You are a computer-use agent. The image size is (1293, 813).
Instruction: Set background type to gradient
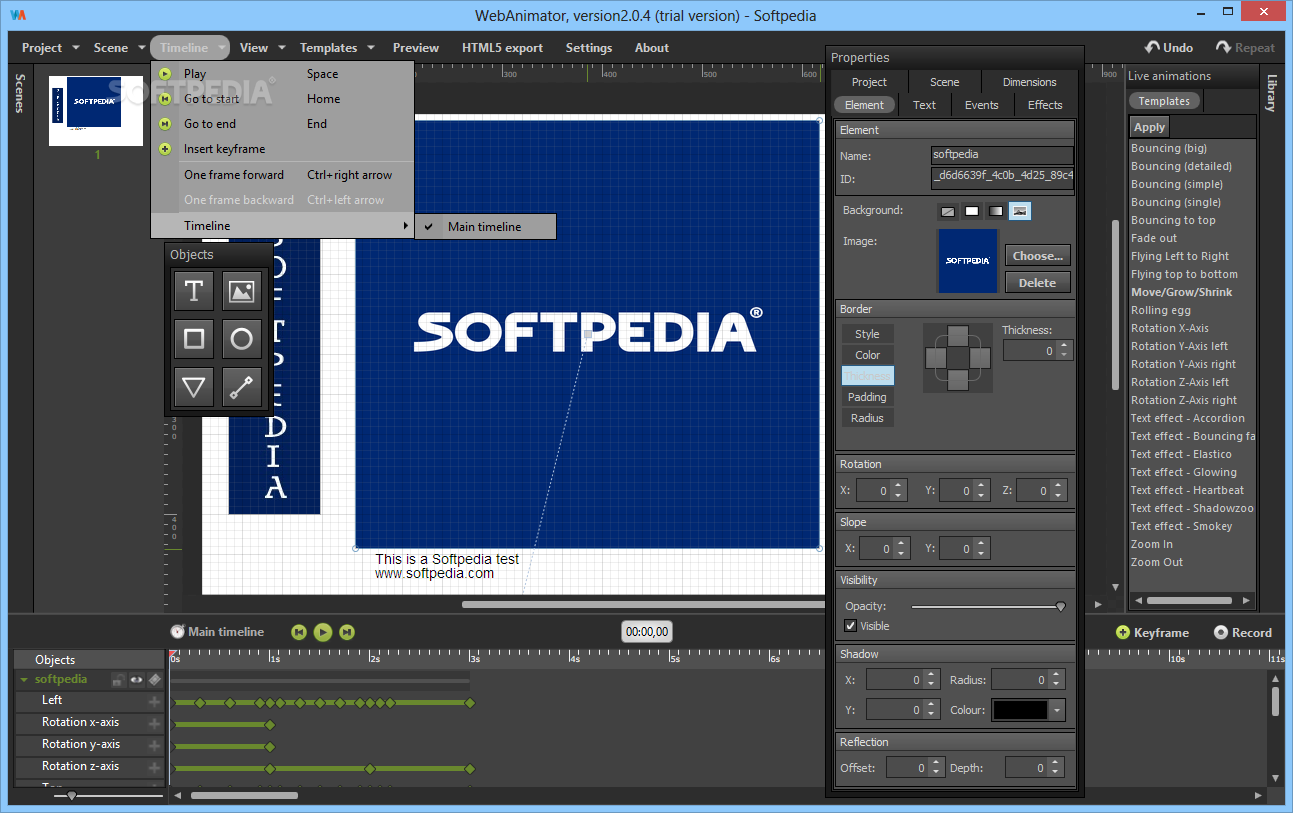point(995,211)
